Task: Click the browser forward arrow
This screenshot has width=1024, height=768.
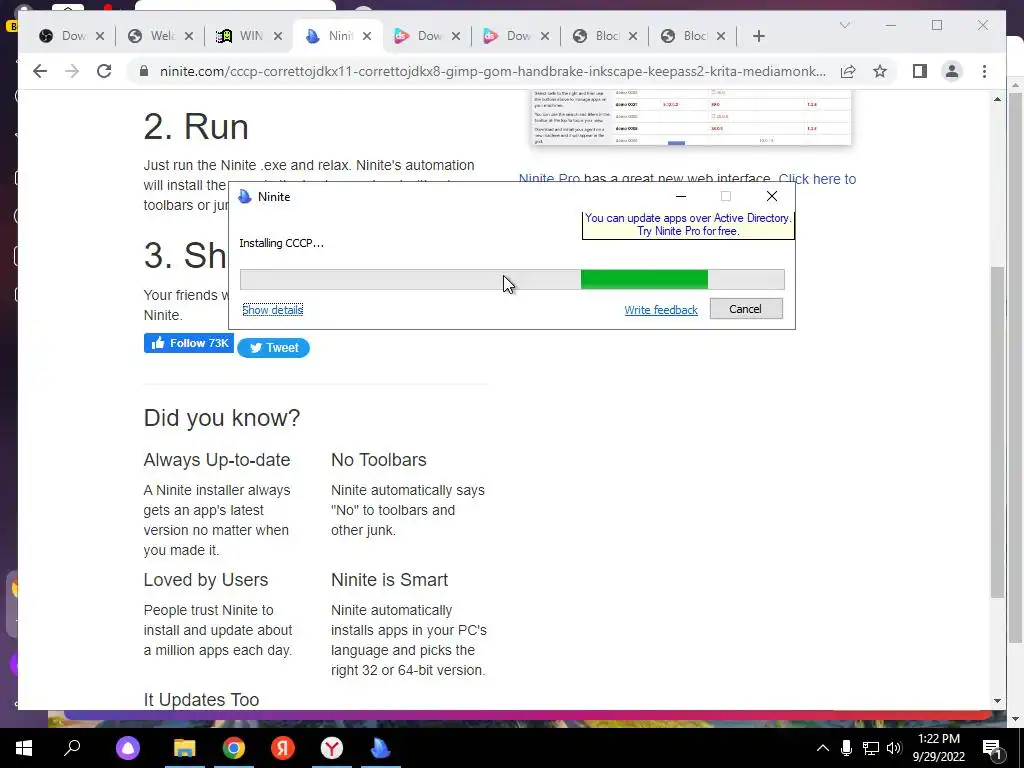Action: tap(72, 71)
